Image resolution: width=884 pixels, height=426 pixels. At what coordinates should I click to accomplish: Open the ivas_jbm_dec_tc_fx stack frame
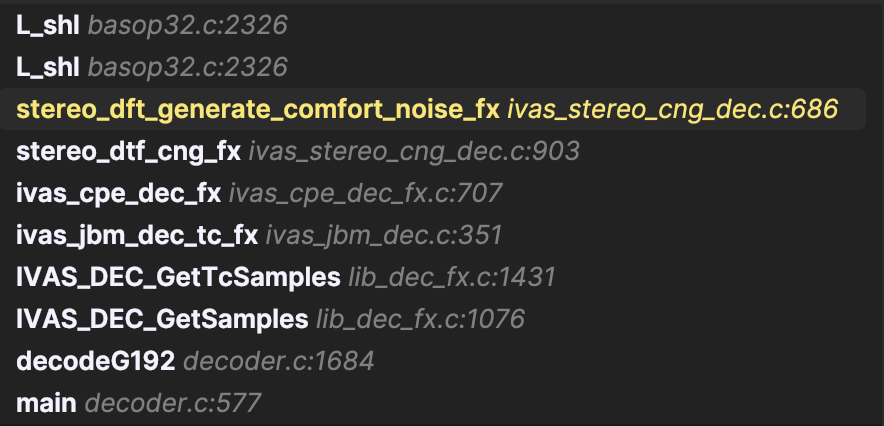pos(137,236)
